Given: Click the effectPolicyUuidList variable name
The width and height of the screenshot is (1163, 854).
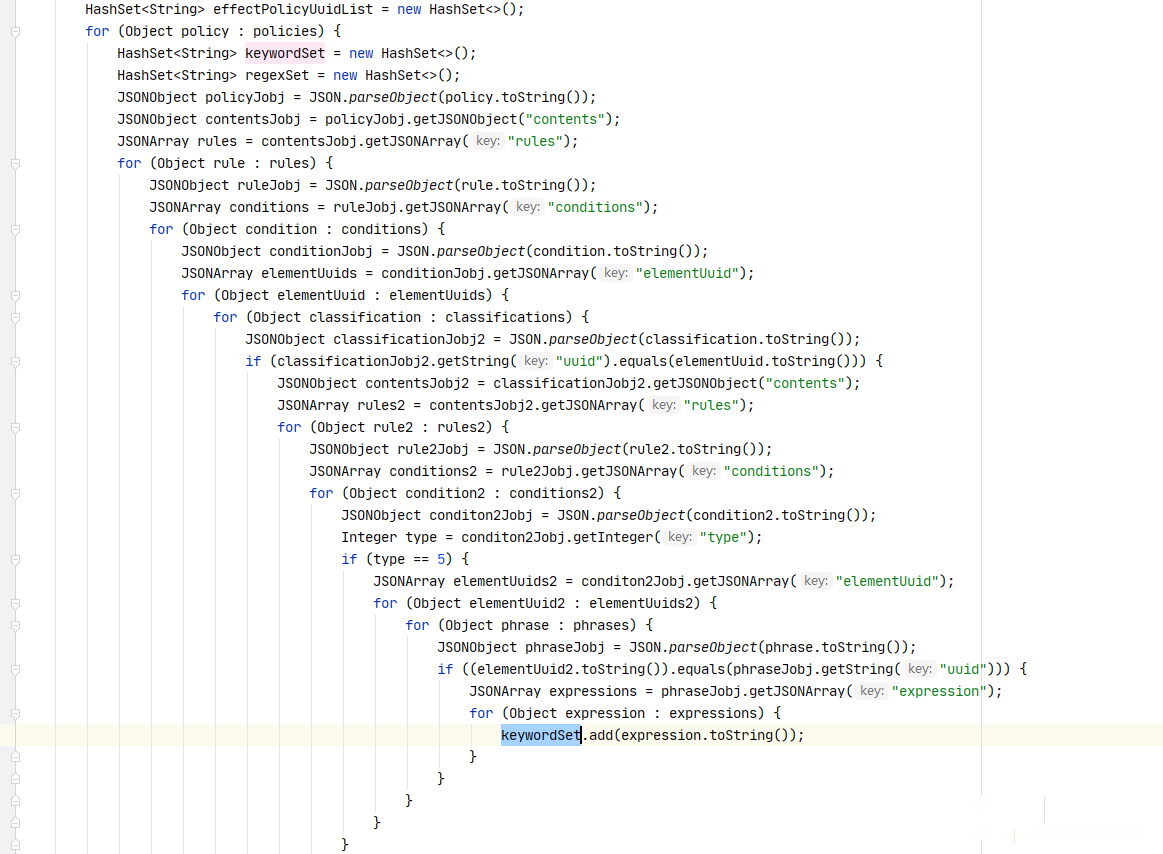Looking at the screenshot, I should pyautogui.click(x=293, y=10).
